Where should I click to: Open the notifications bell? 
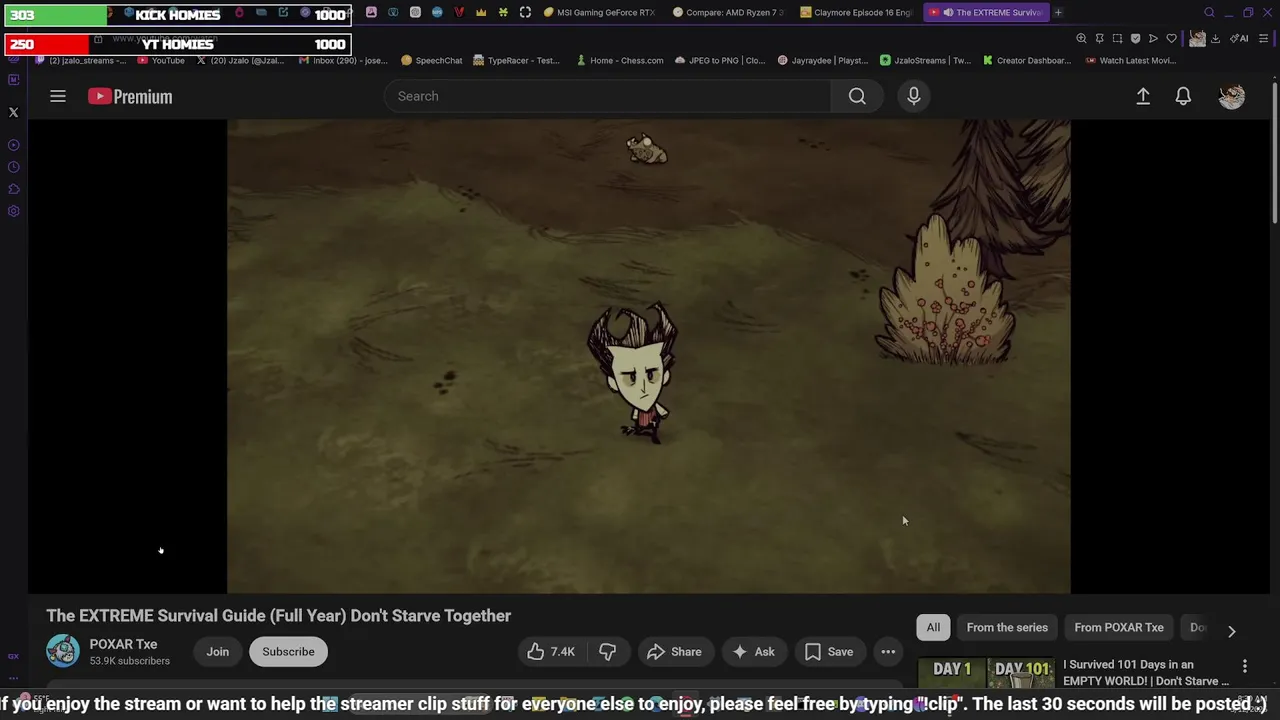point(1183,96)
